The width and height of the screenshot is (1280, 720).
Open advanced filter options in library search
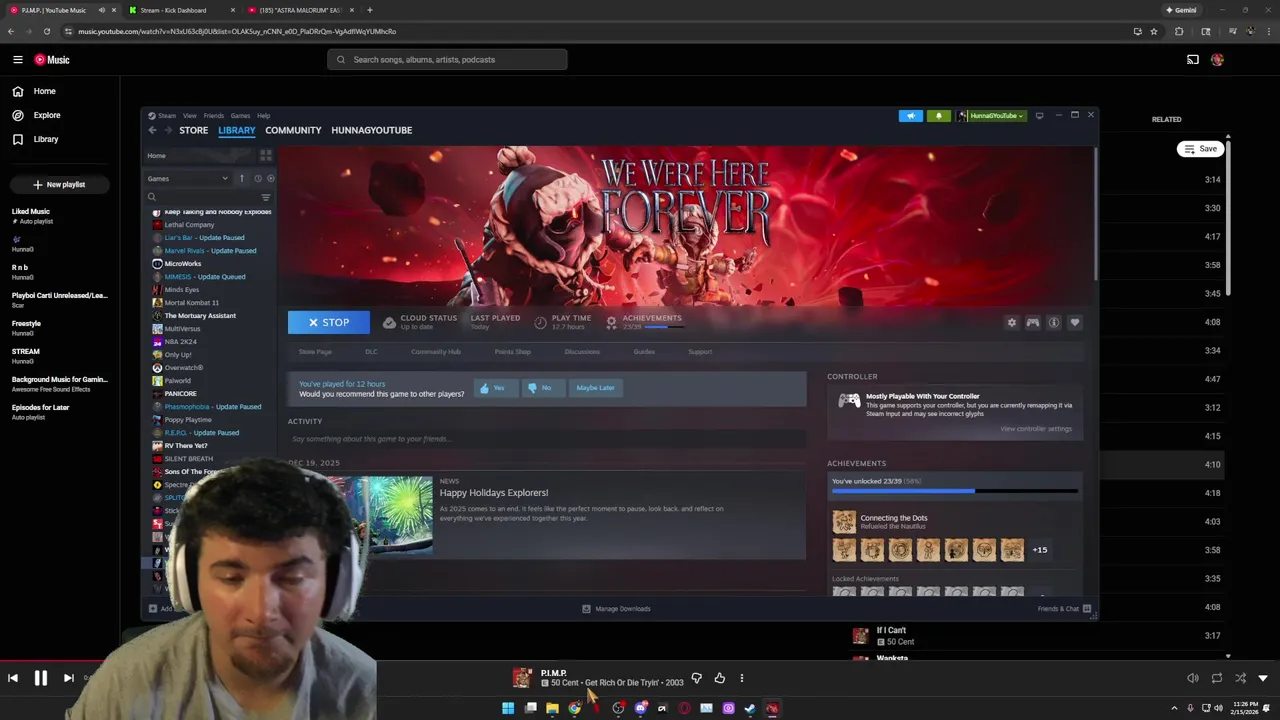coord(266,198)
